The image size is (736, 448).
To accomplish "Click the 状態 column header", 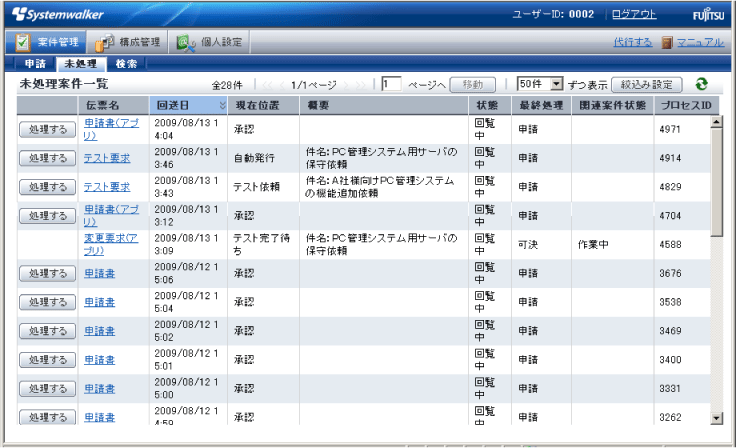I will coord(490,106).
